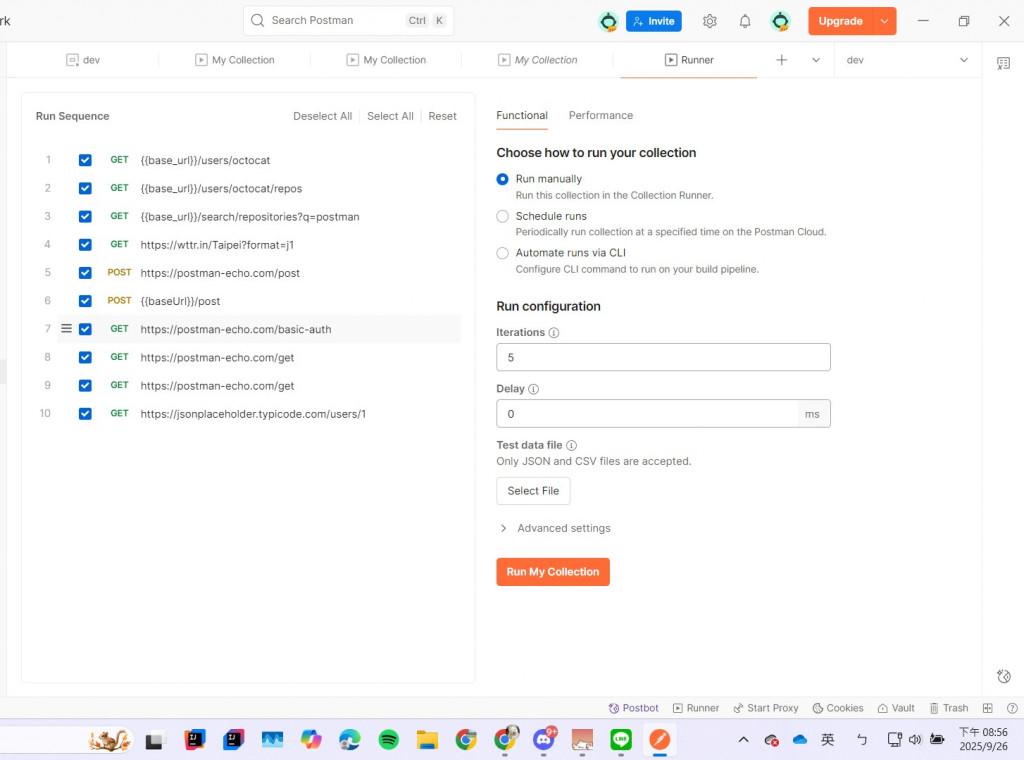Select the Runner tab
The width and height of the screenshot is (1024, 760).
point(689,60)
